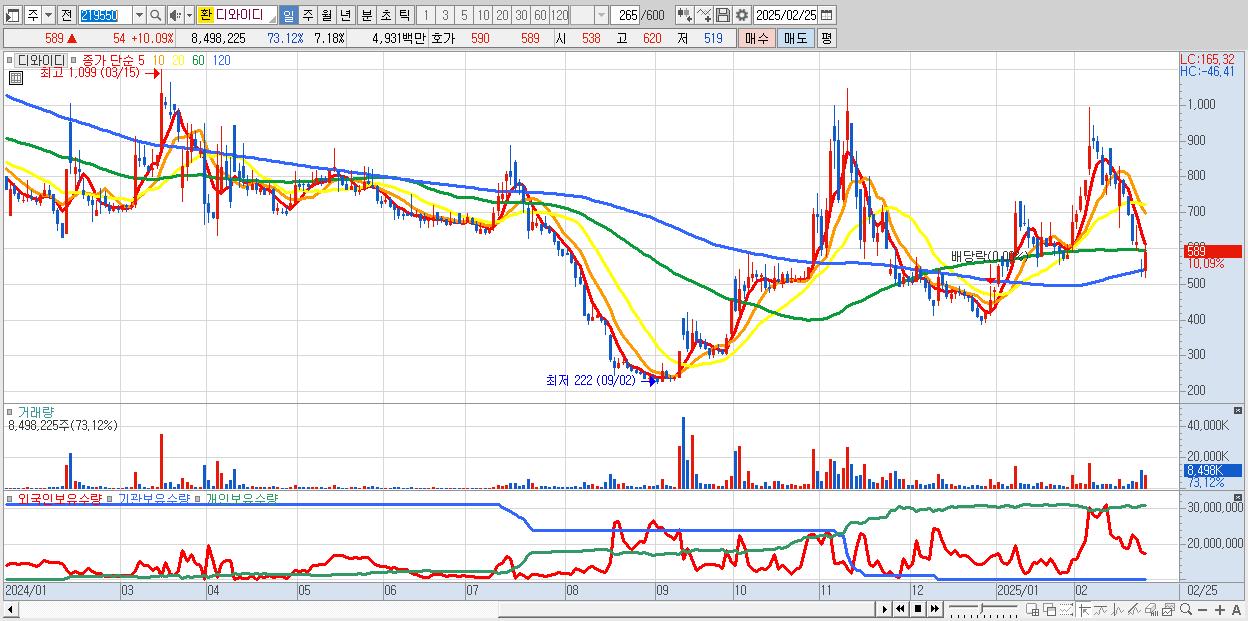Click the panel layout icon at top-left
Screen dimensions: 1248x621
click(12, 15)
